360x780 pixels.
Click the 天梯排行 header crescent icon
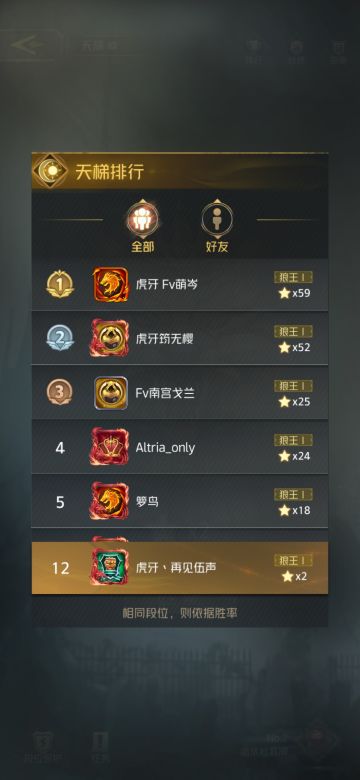(50, 171)
